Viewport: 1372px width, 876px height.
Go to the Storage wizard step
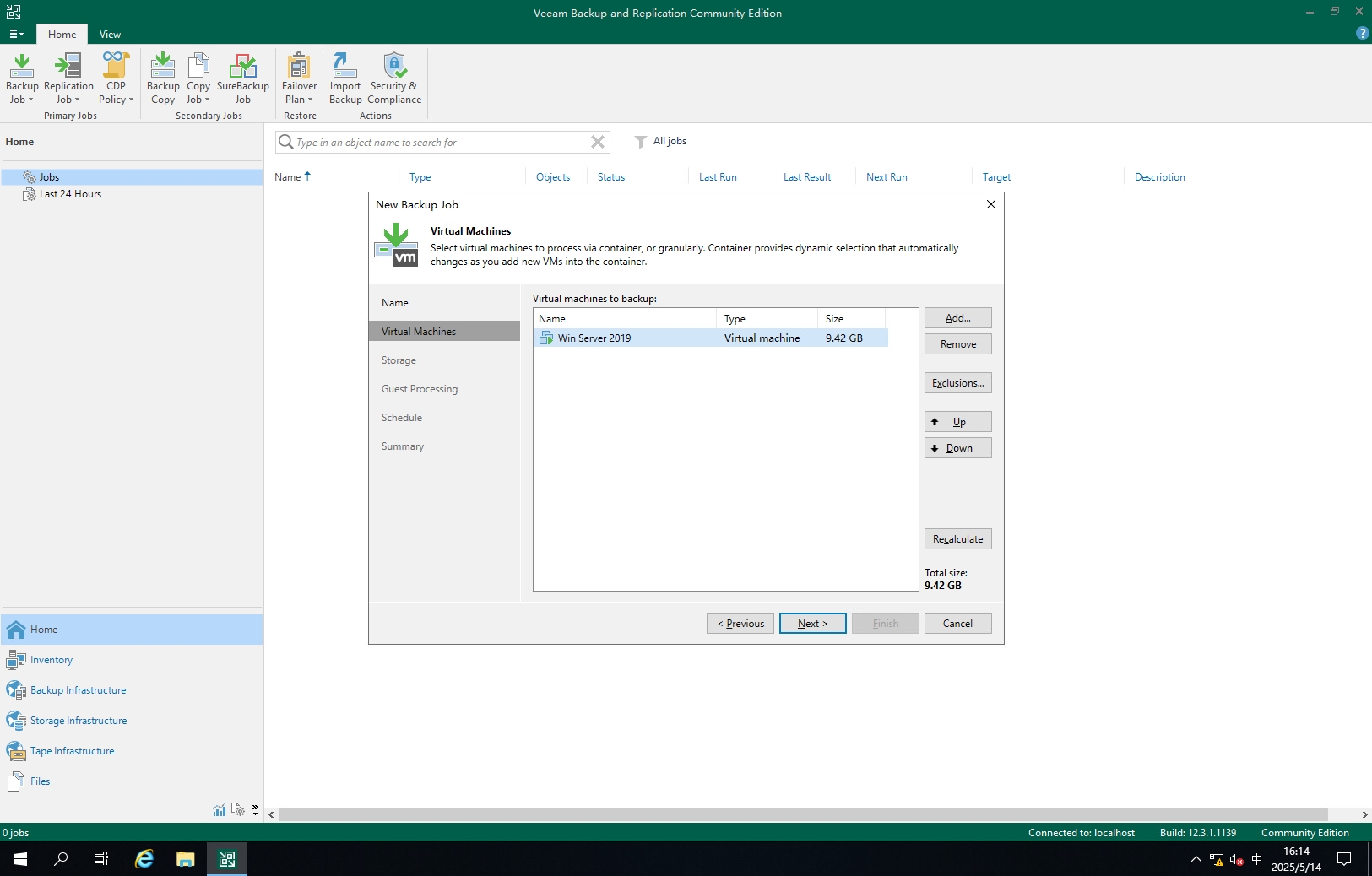[399, 360]
